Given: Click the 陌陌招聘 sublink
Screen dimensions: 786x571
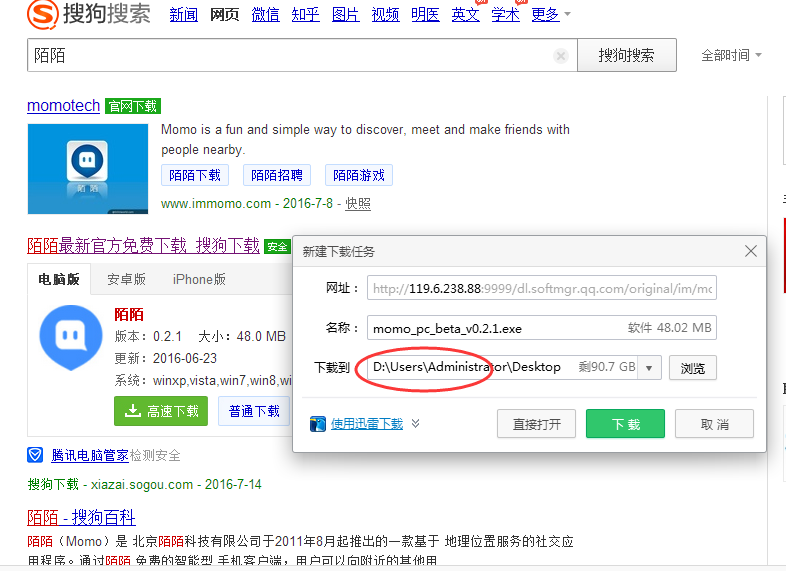Looking at the screenshot, I should 277,175.
